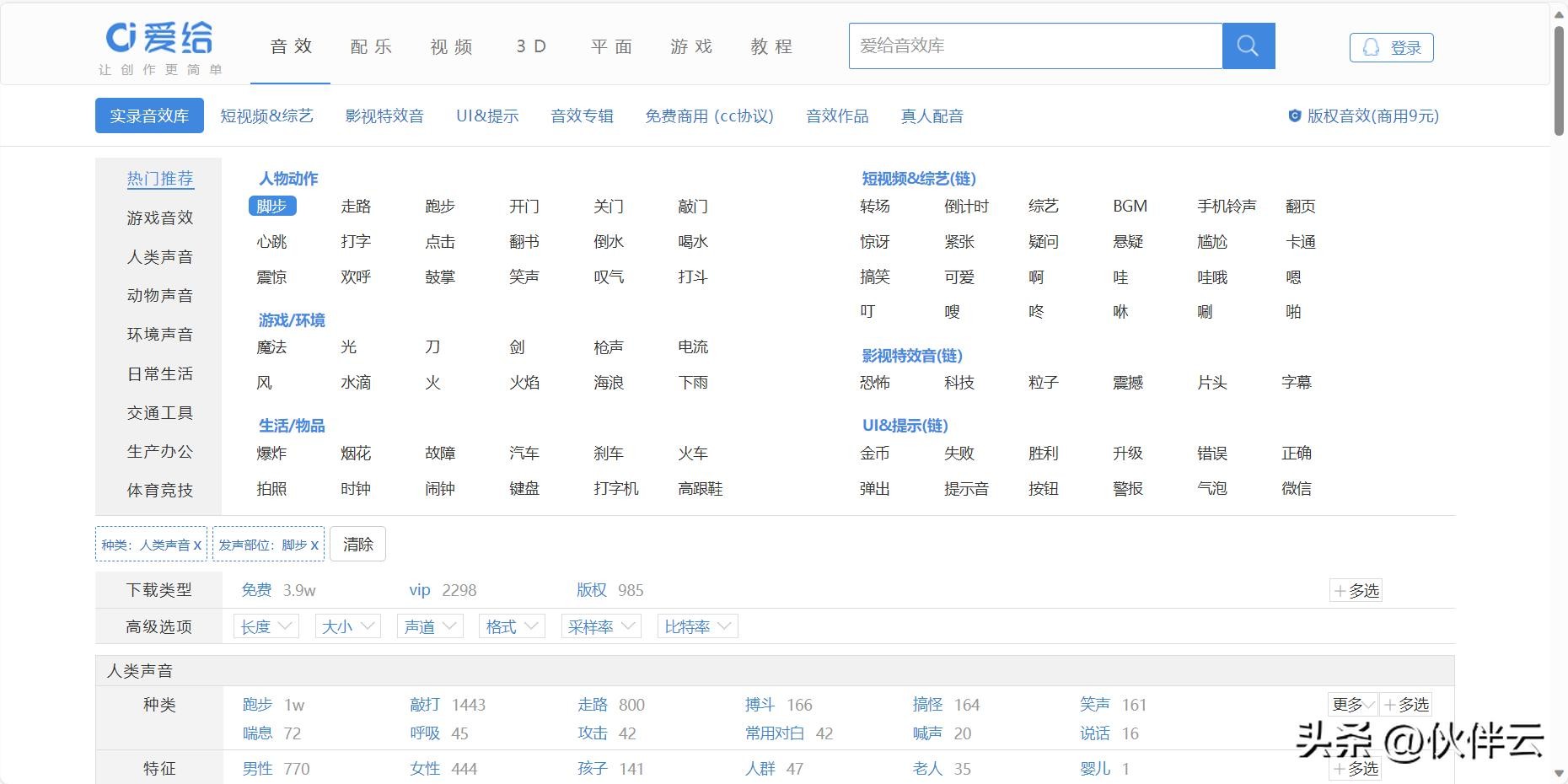
Task: Switch to the 配乐 top navigation tab
Action: [371, 47]
